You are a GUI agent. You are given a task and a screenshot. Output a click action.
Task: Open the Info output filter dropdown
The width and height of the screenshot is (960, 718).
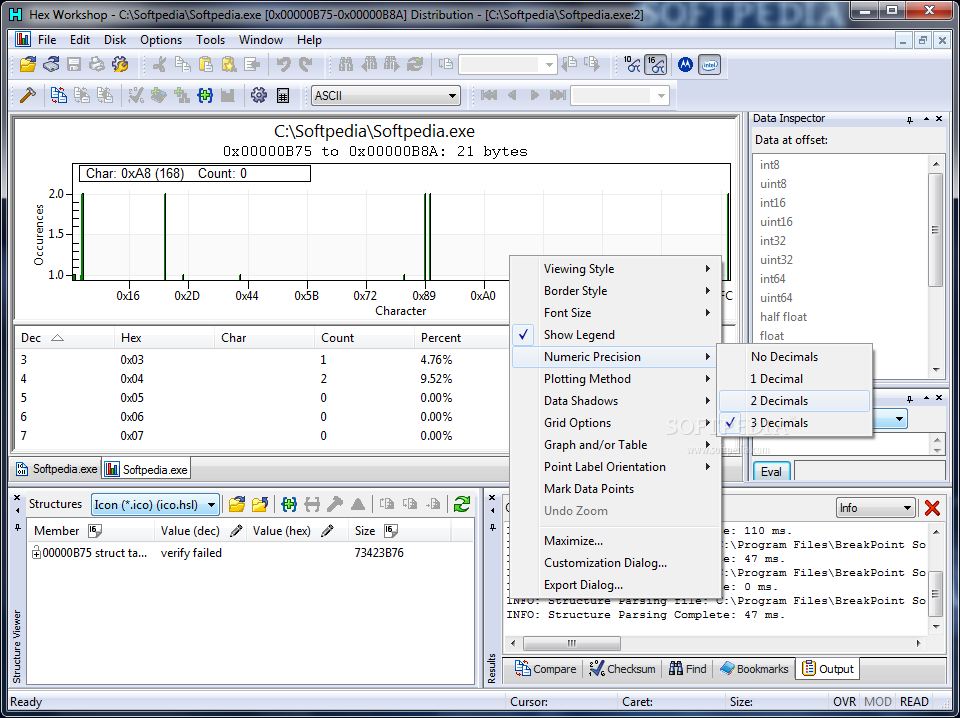coord(876,508)
